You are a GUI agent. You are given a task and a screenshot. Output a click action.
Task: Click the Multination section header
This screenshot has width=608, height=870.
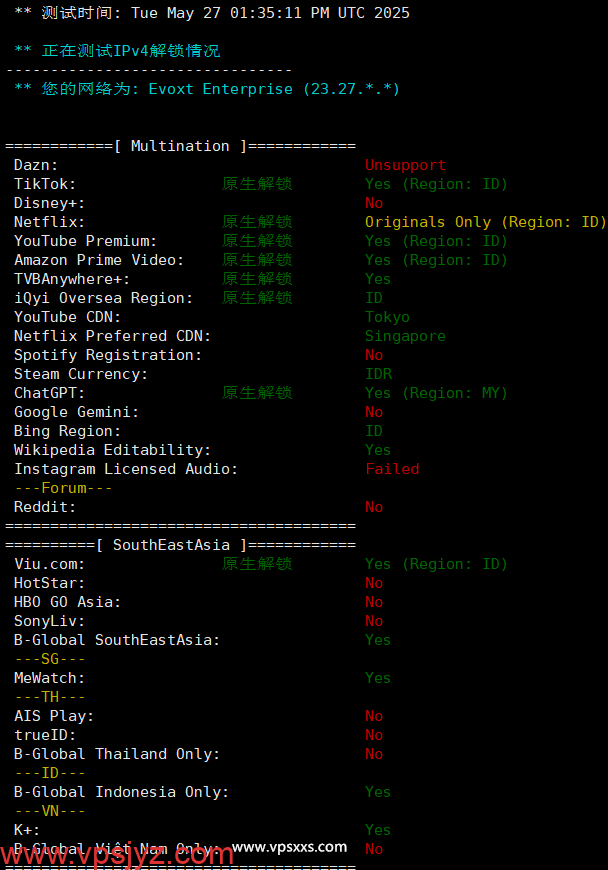coord(180,146)
